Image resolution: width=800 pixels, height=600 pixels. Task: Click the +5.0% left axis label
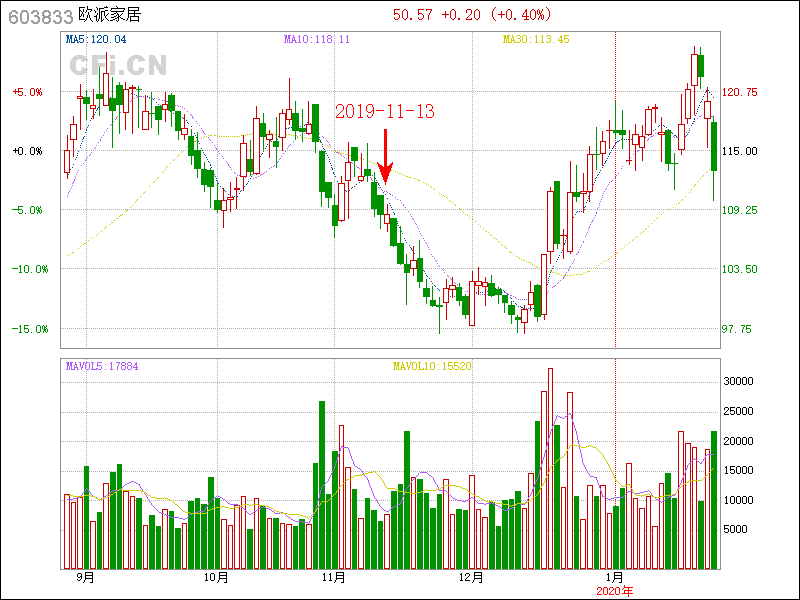coord(28,92)
